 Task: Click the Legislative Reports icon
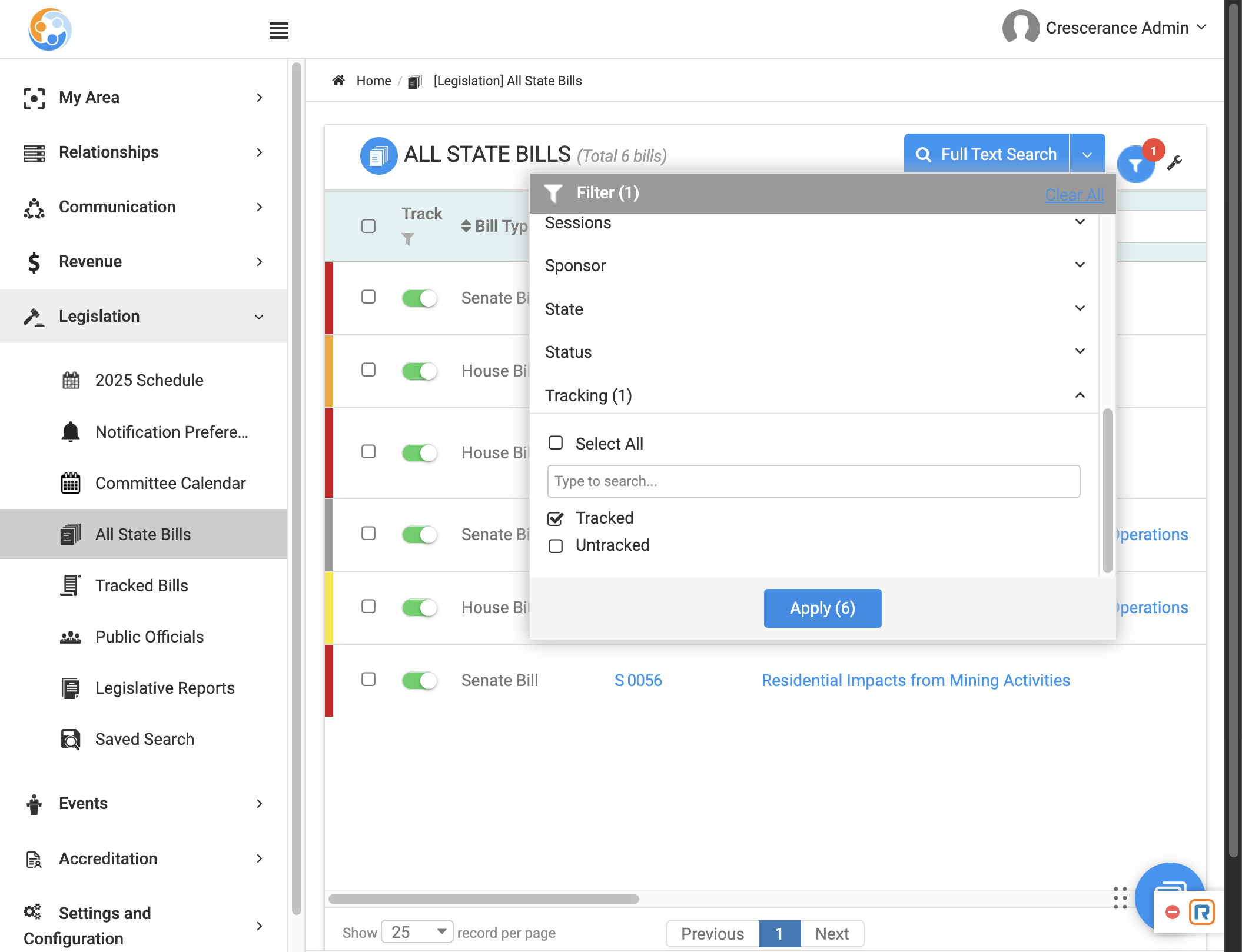pos(71,688)
